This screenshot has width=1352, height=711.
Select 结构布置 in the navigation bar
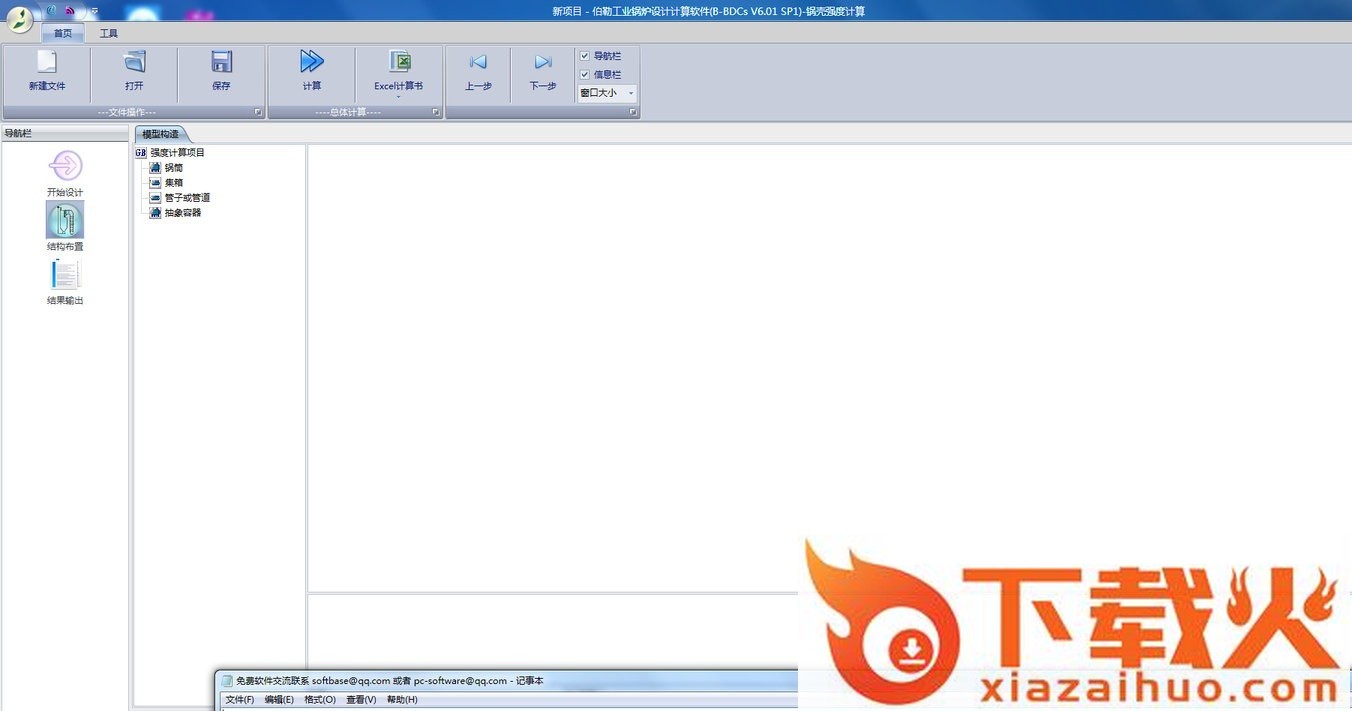click(65, 227)
